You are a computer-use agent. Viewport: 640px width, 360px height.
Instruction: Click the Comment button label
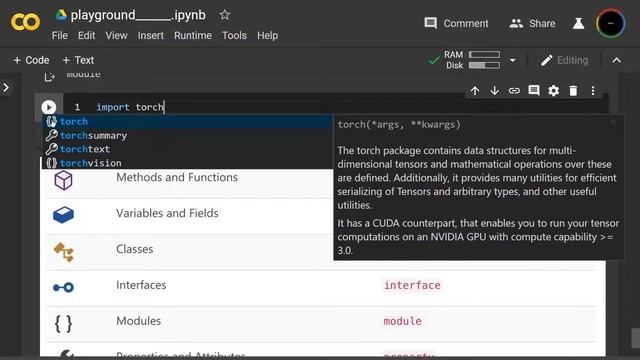point(466,24)
